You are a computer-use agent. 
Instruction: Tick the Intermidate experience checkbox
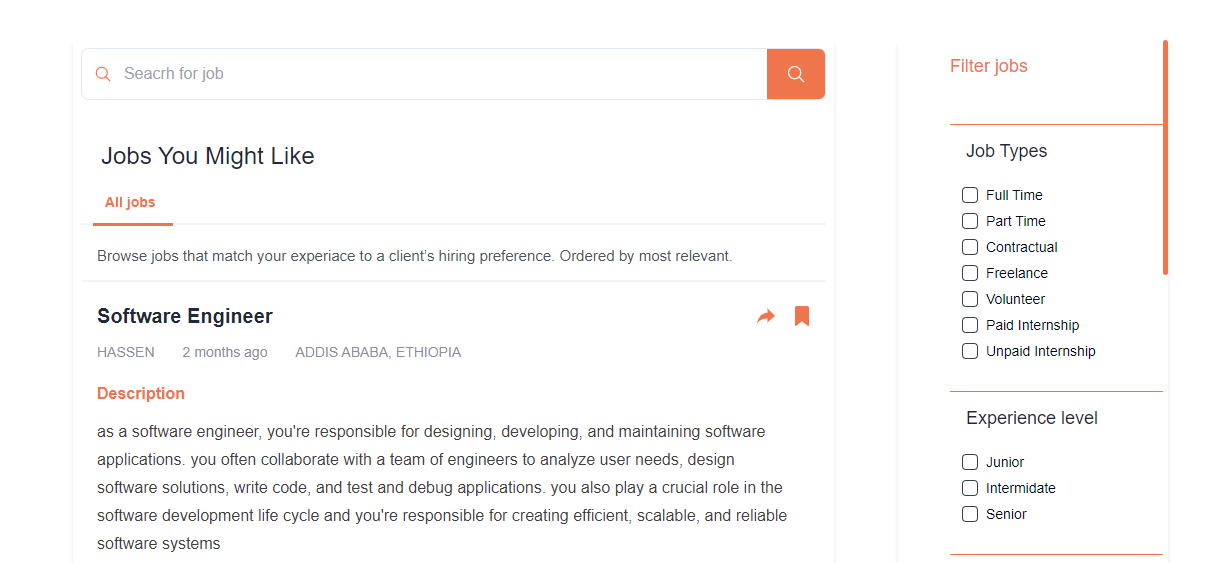point(970,488)
